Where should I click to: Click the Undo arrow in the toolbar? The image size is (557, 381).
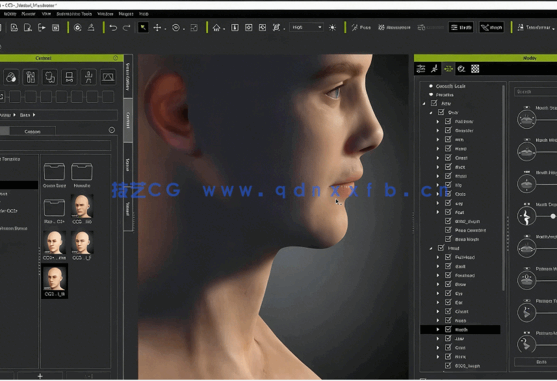113,27
